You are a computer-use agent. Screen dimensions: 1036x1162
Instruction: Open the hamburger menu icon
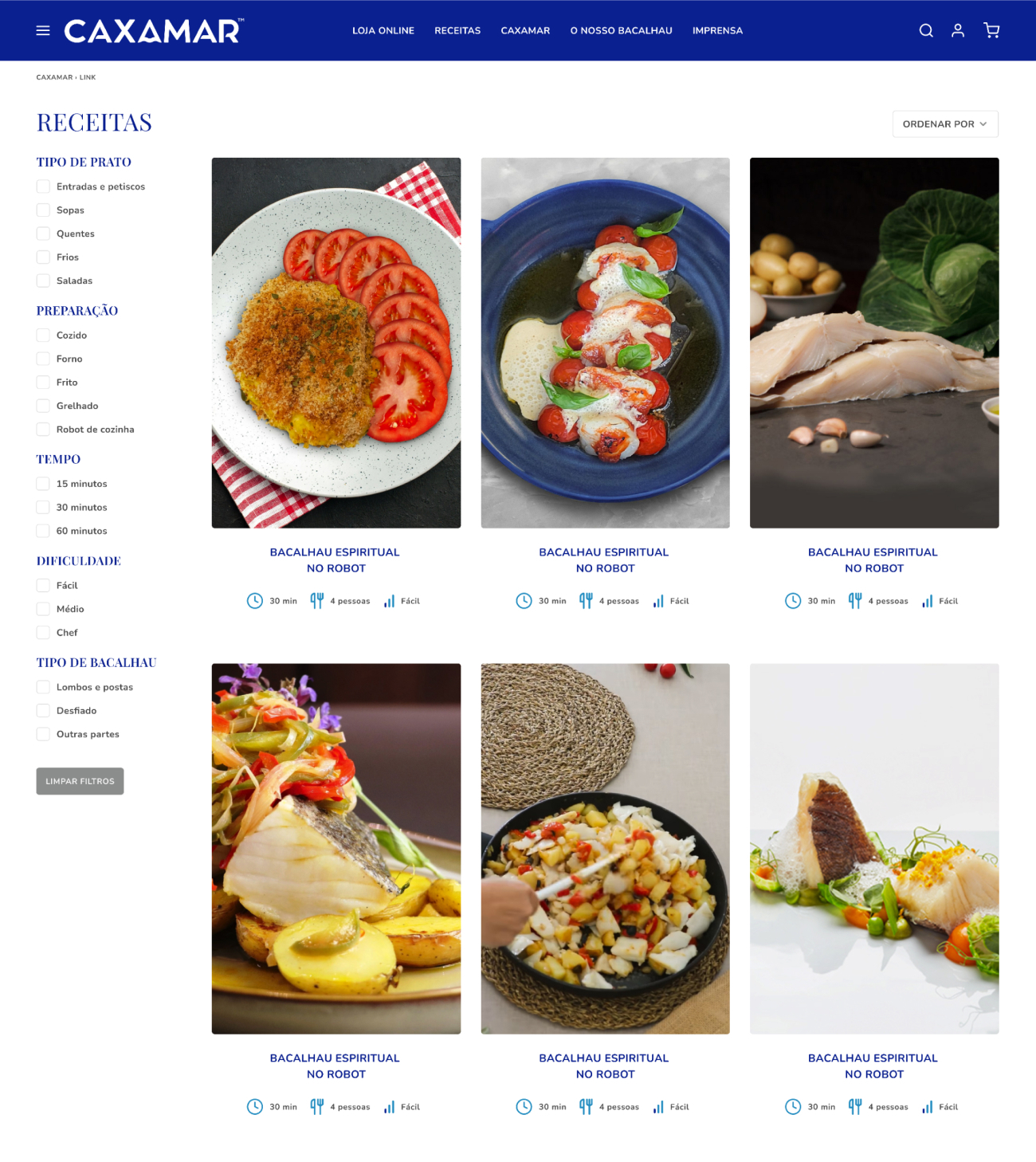[x=43, y=30]
